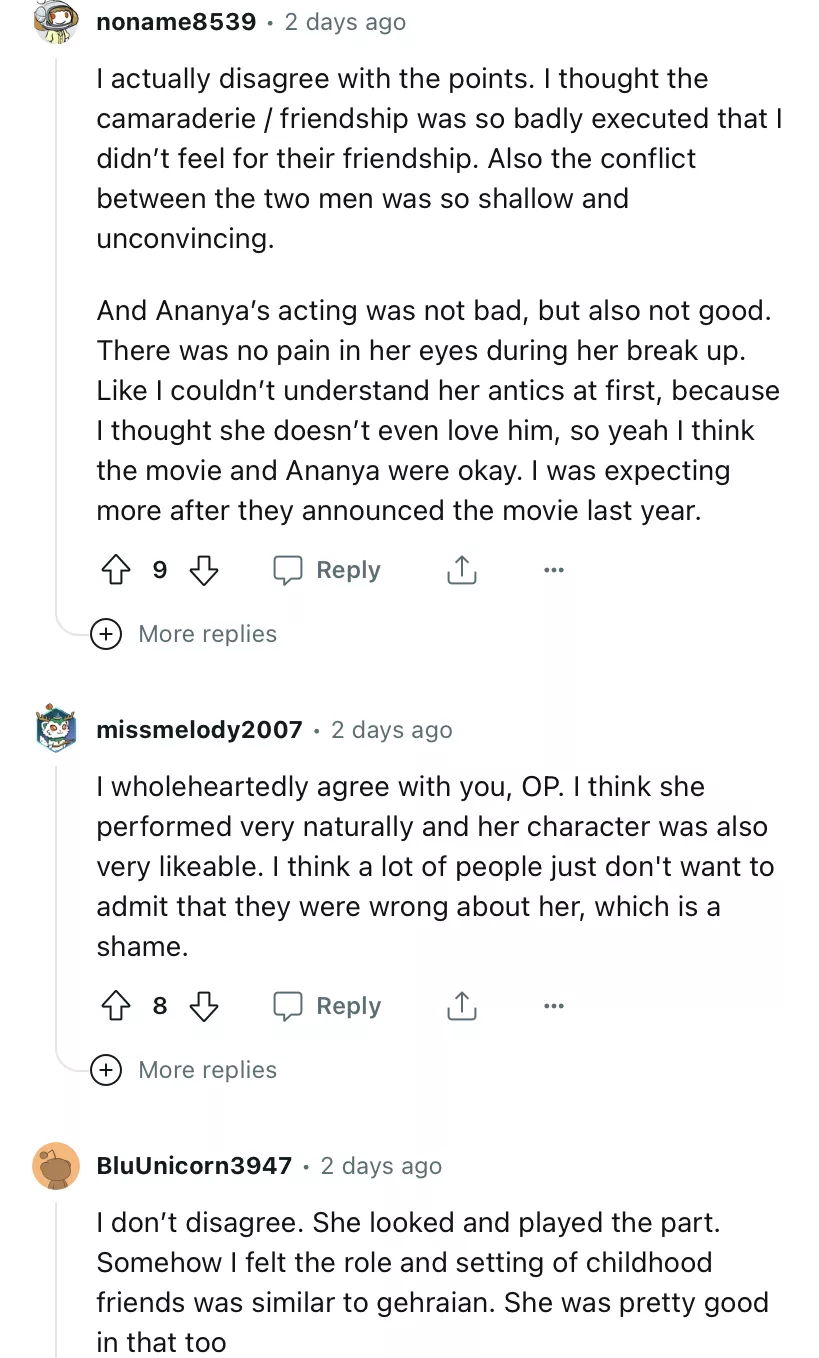Upvote noname8539's comment
Image resolution: width=819 pixels, height=1358 pixels.
(117, 570)
